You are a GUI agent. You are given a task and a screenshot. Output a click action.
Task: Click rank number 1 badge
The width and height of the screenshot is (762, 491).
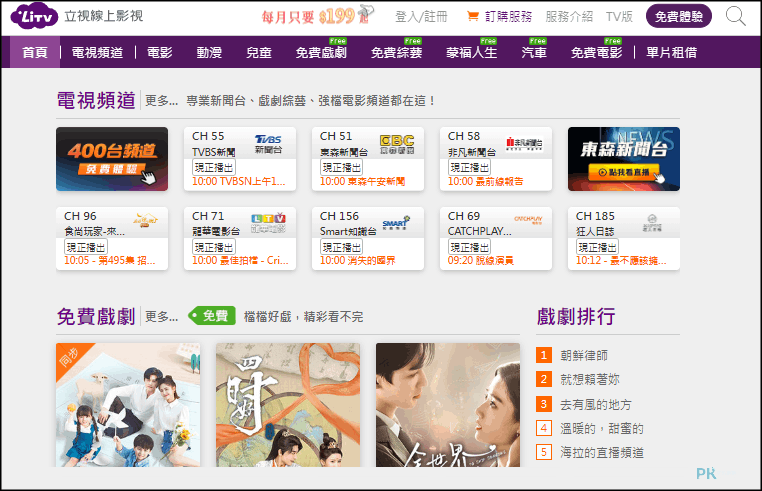click(544, 355)
